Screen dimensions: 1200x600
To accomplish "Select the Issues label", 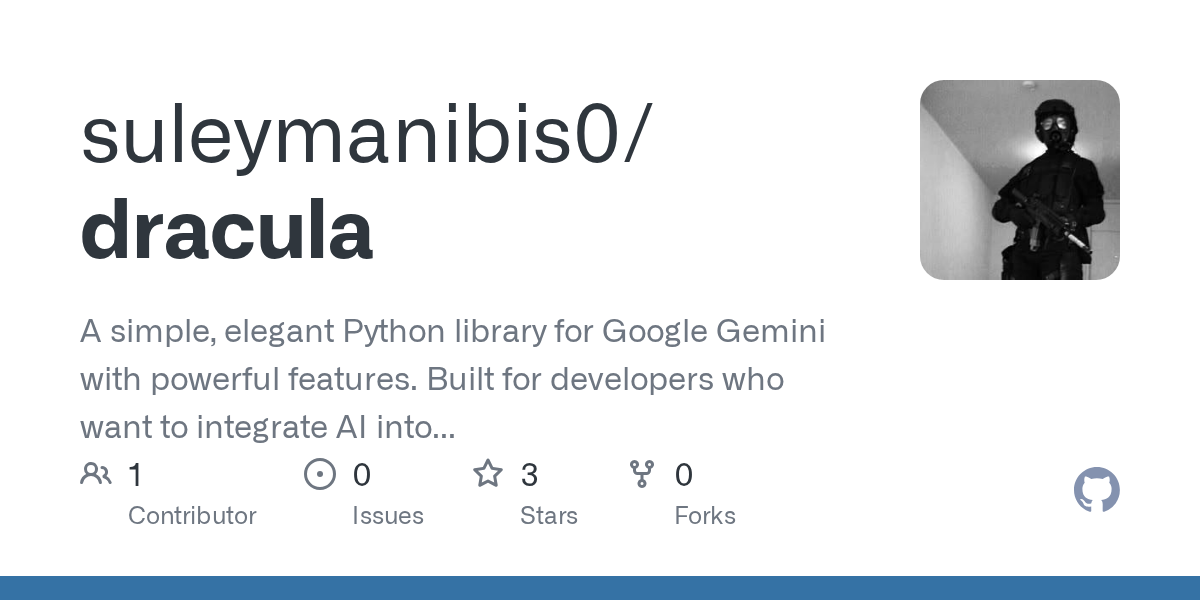I will click(388, 516).
